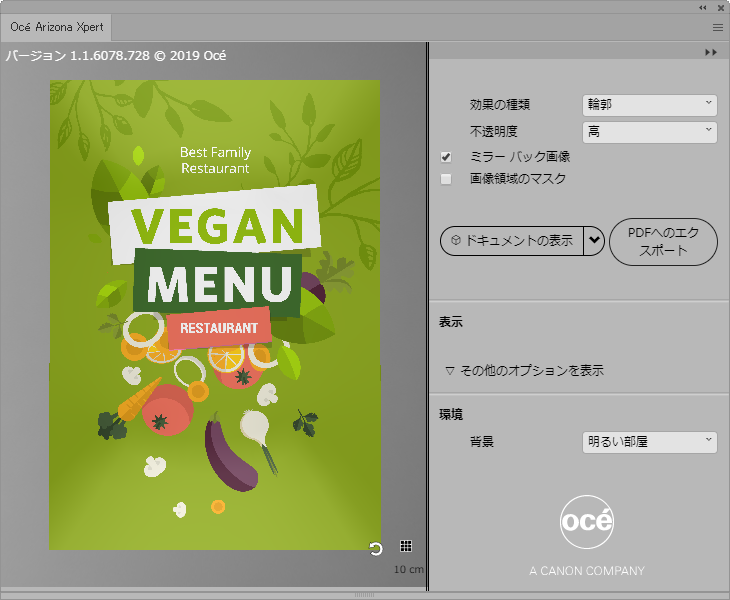Click the 不透明度 label

pyautogui.click(x=493, y=132)
